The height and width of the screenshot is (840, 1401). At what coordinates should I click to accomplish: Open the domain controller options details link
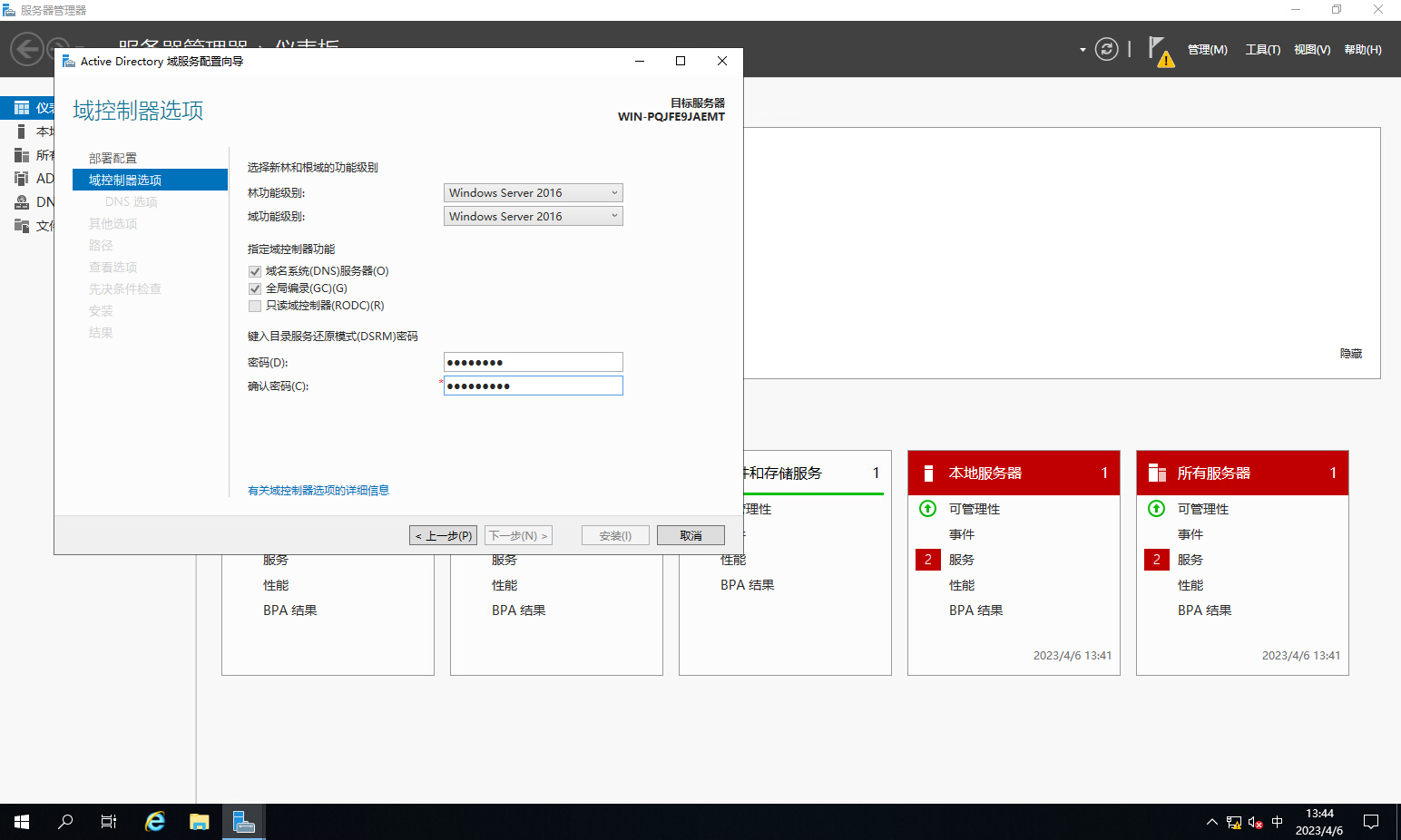[x=318, y=491]
